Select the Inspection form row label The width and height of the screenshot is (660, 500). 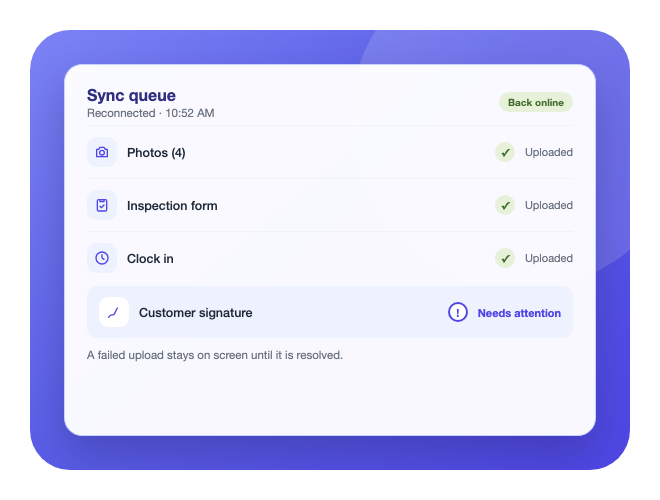tap(172, 206)
